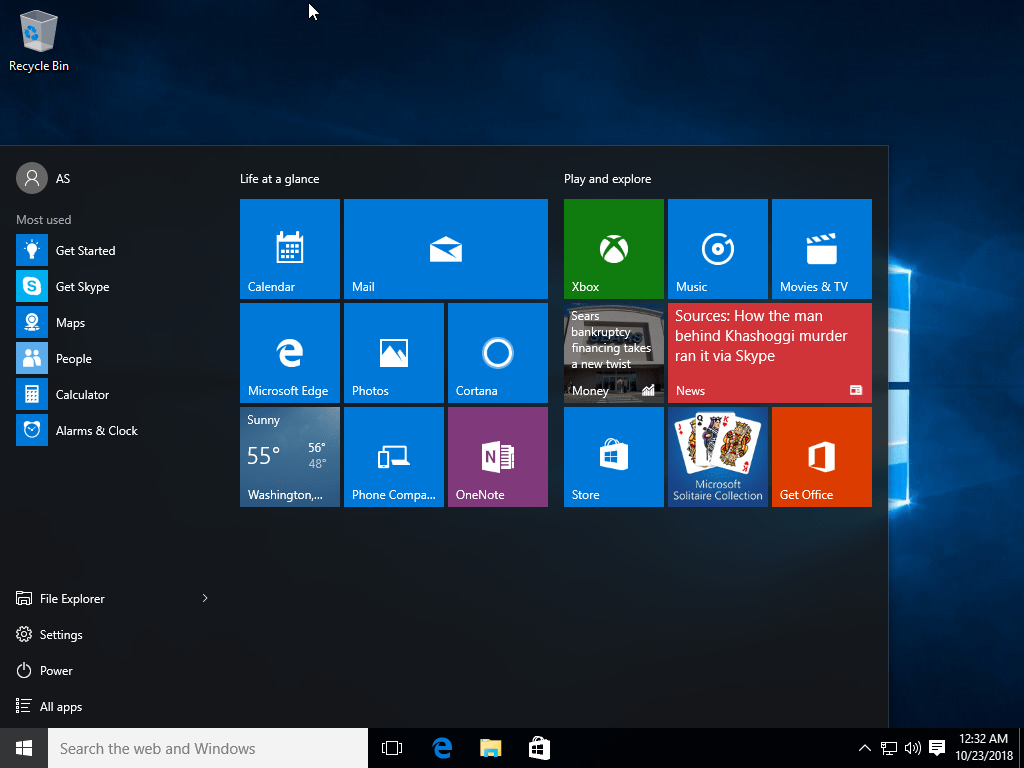
Task: Expand the File Explorer jump list arrow
Action: click(205, 598)
